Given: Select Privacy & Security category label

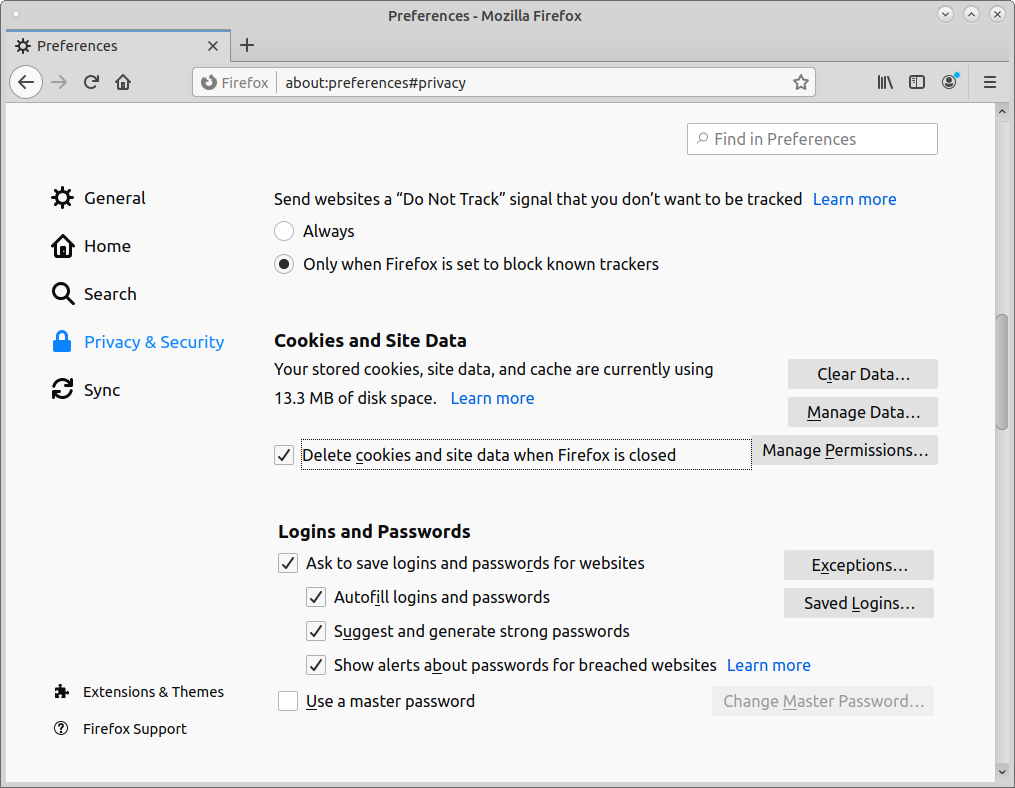Looking at the screenshot, I should pyautogui.click(x=154, y=342).
